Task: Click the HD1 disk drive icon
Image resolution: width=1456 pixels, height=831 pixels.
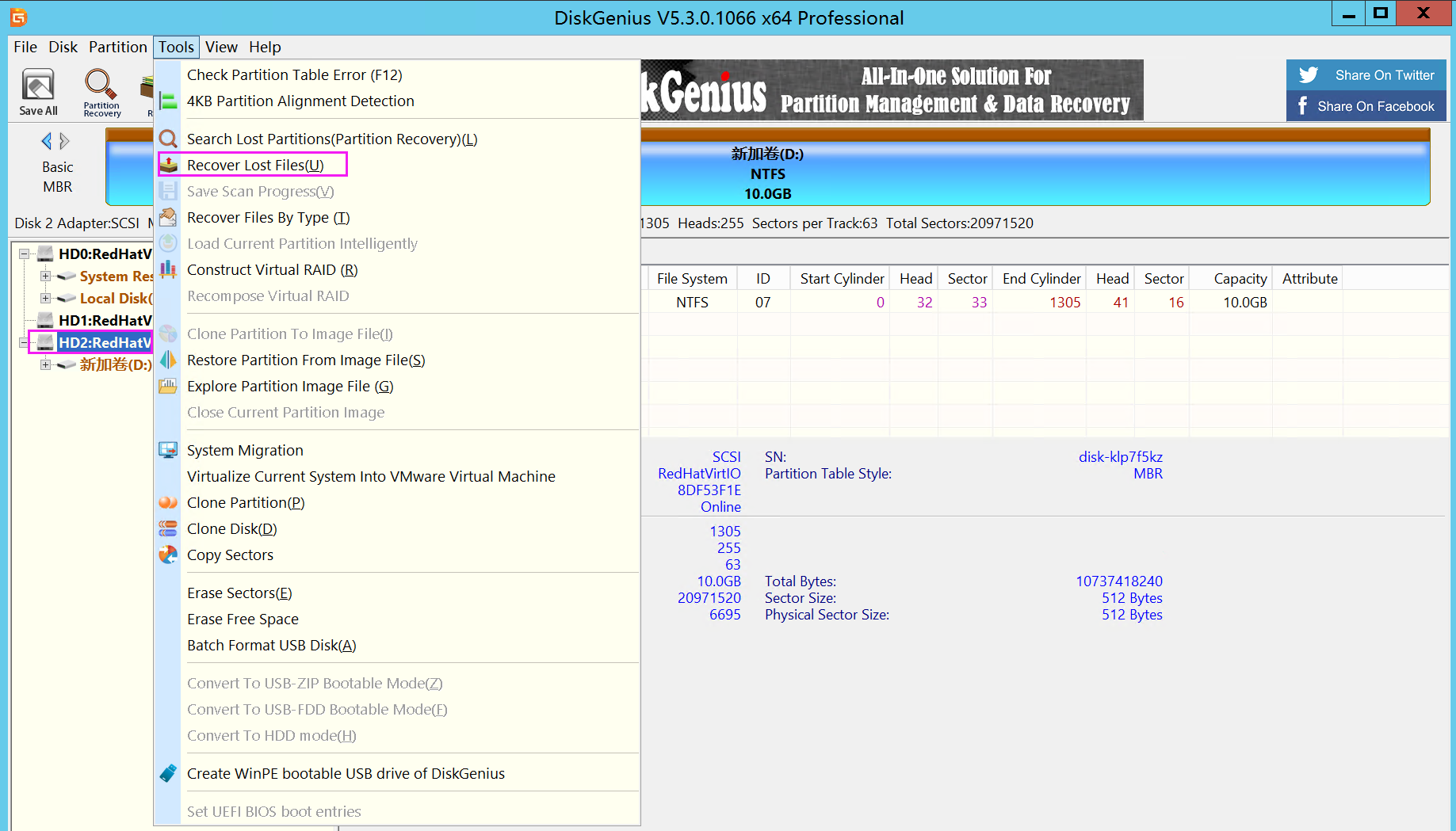Action: 46,321
